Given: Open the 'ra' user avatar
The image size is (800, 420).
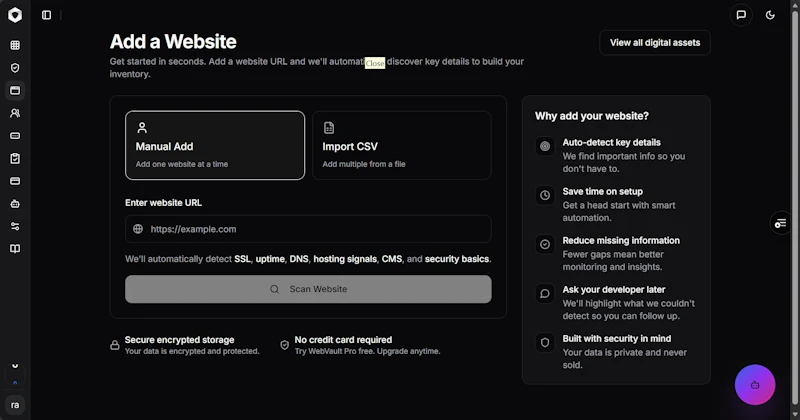Looking at the screenshot, I should 15,405.
